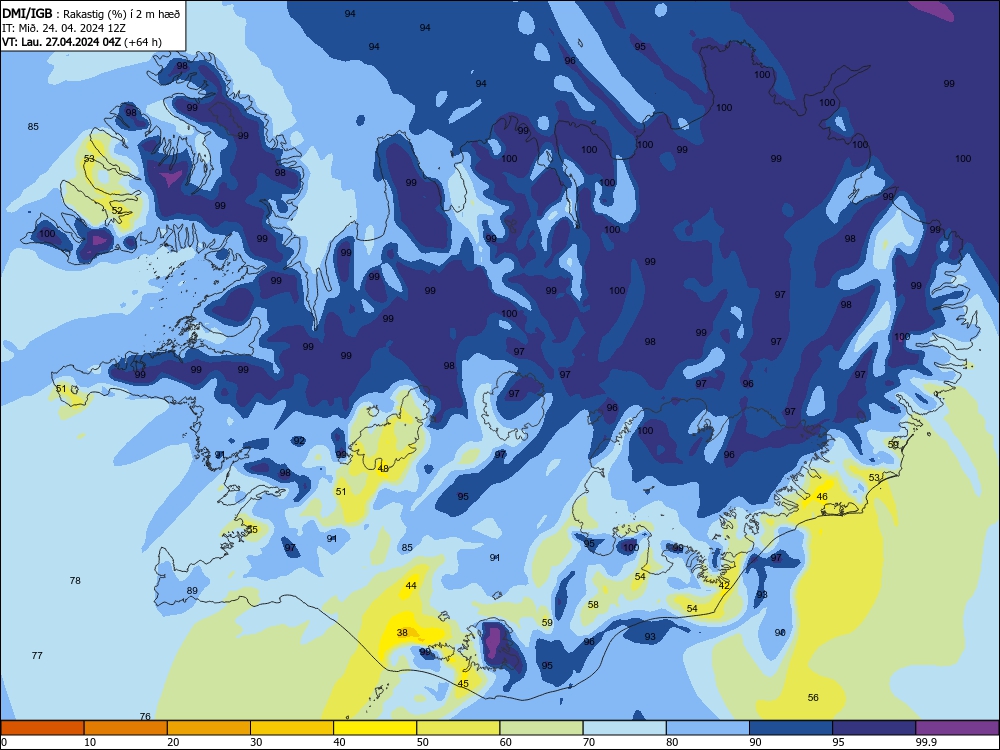Click the humidity value '38' on the map
The image size is (1000, 750).
pos(402,633)
